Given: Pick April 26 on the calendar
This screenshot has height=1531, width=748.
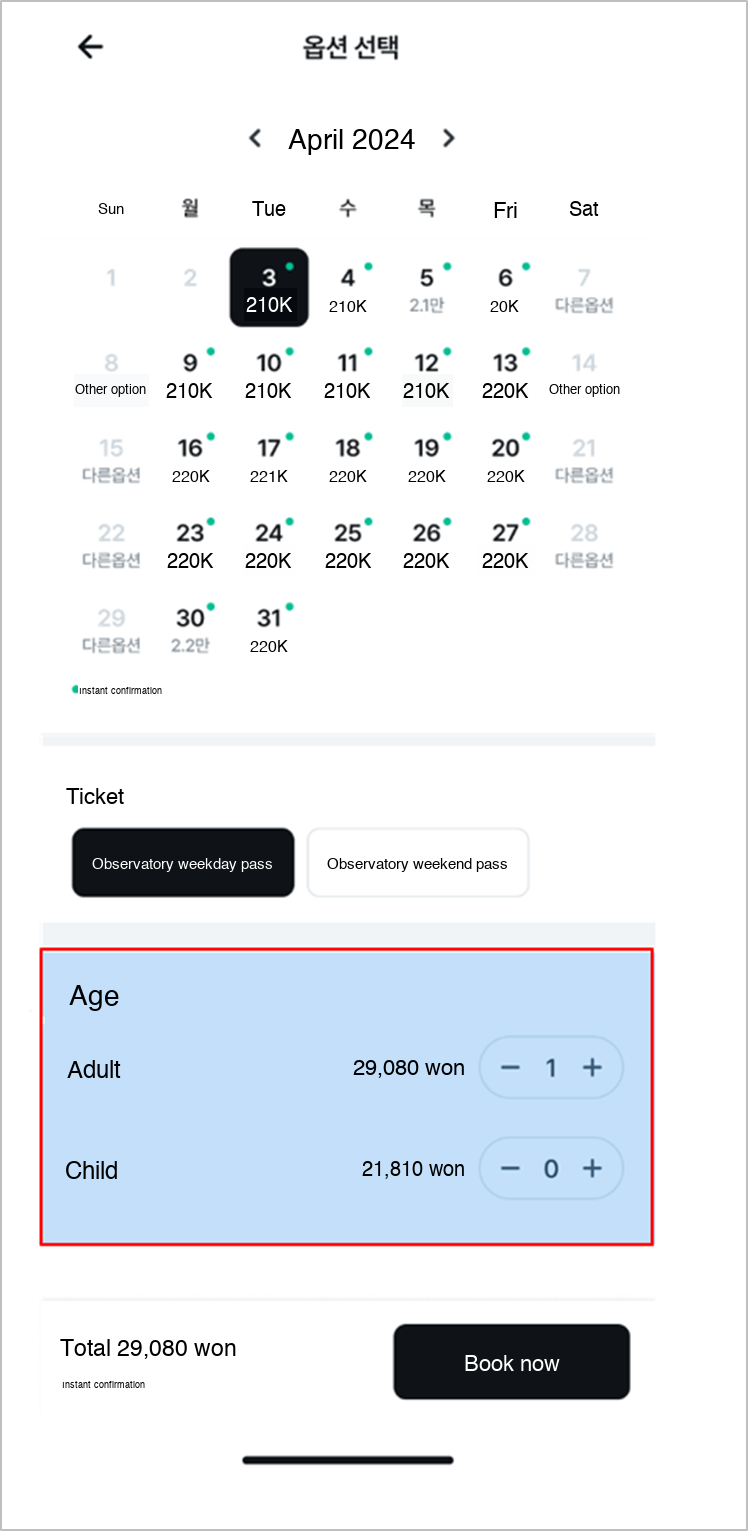Looking at the screenshot, I should [427, 544].
